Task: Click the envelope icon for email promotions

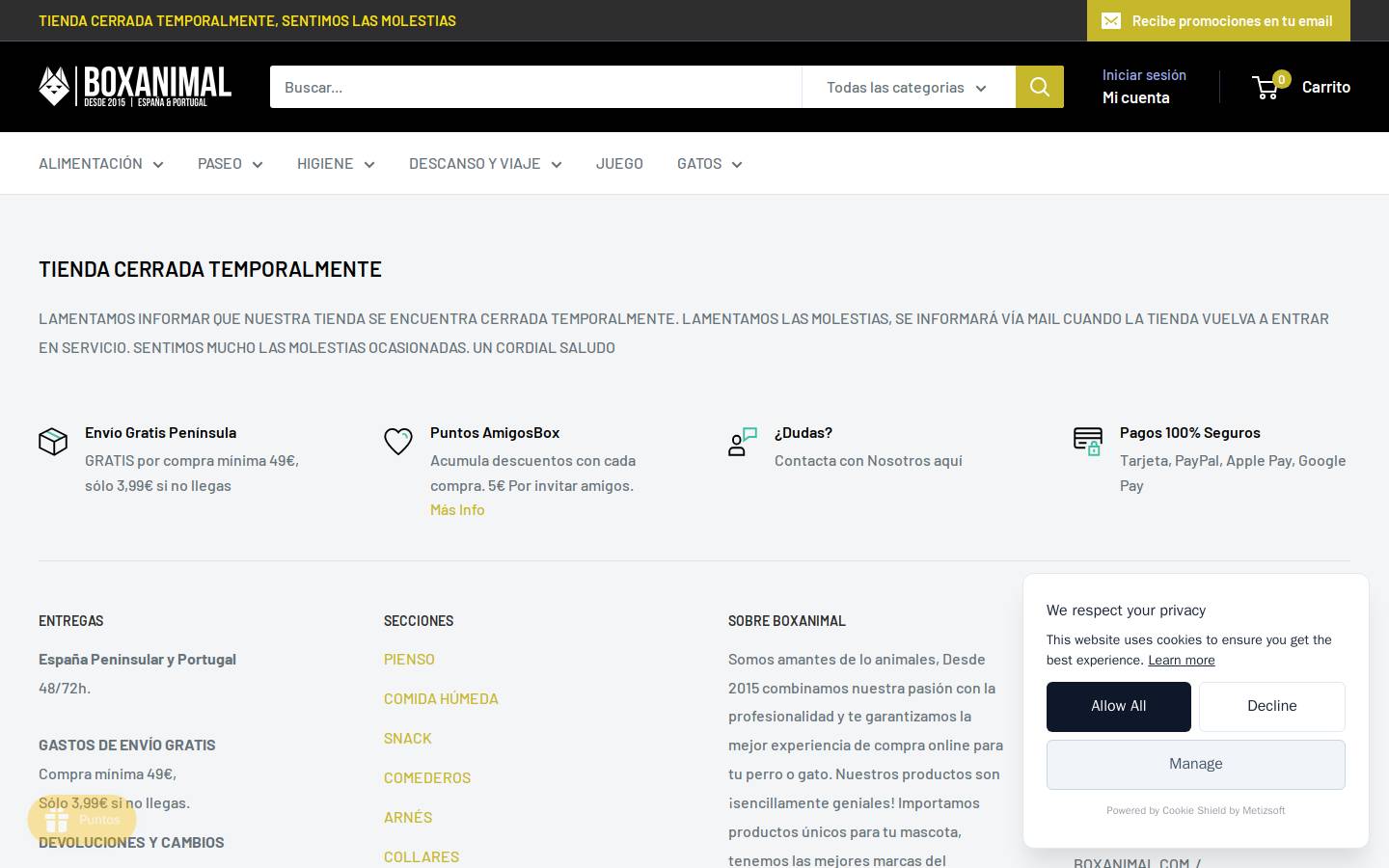Action: [1111, 21]
